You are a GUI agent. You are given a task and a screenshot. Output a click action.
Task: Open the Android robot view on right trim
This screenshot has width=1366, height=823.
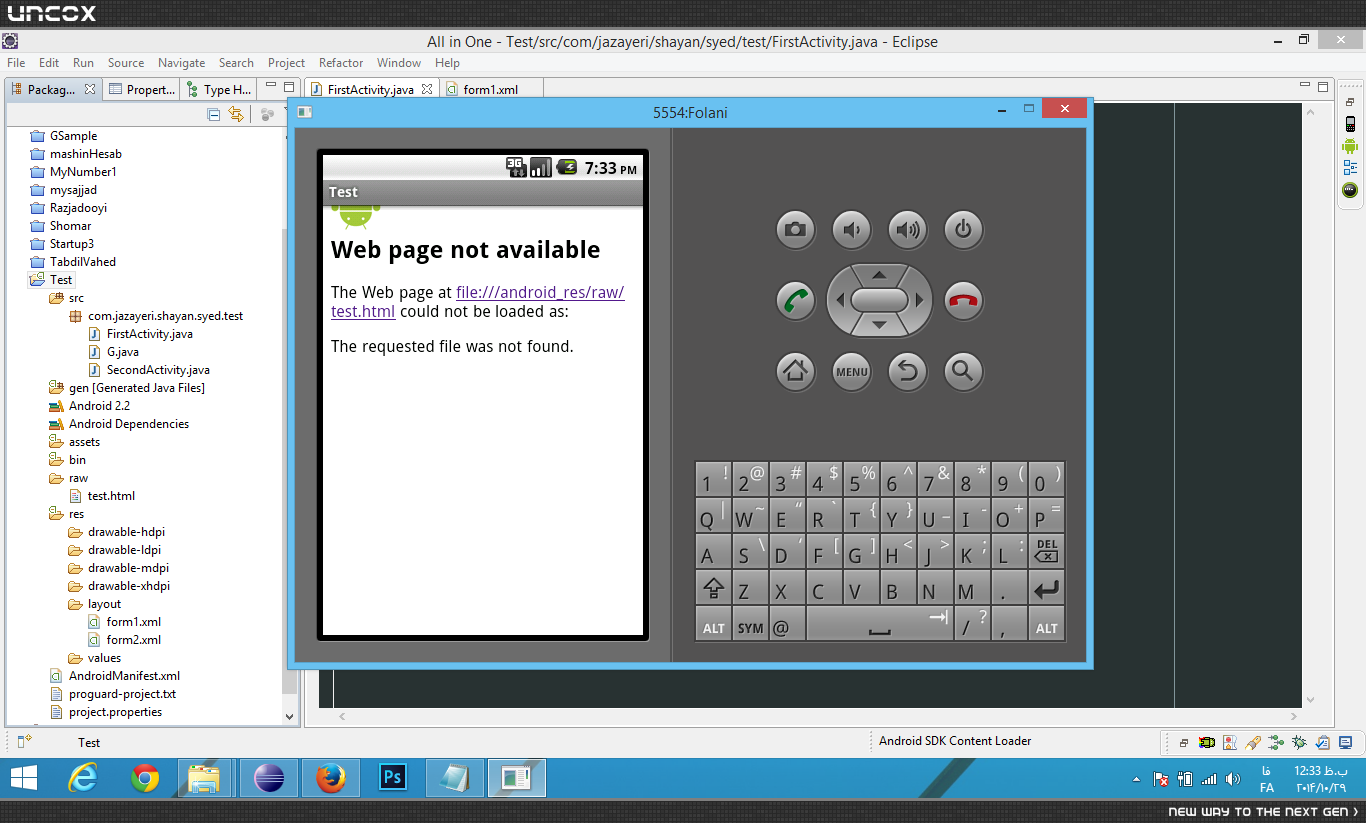(1350, 146)
